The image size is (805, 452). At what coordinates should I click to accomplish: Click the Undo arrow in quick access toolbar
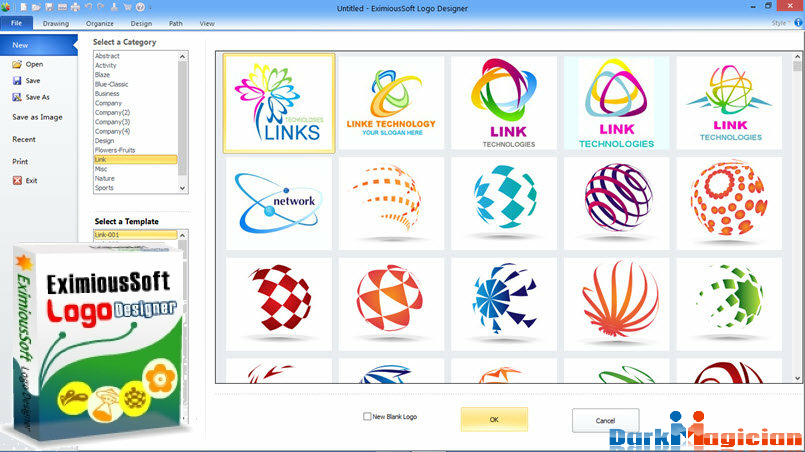(88, 7)
